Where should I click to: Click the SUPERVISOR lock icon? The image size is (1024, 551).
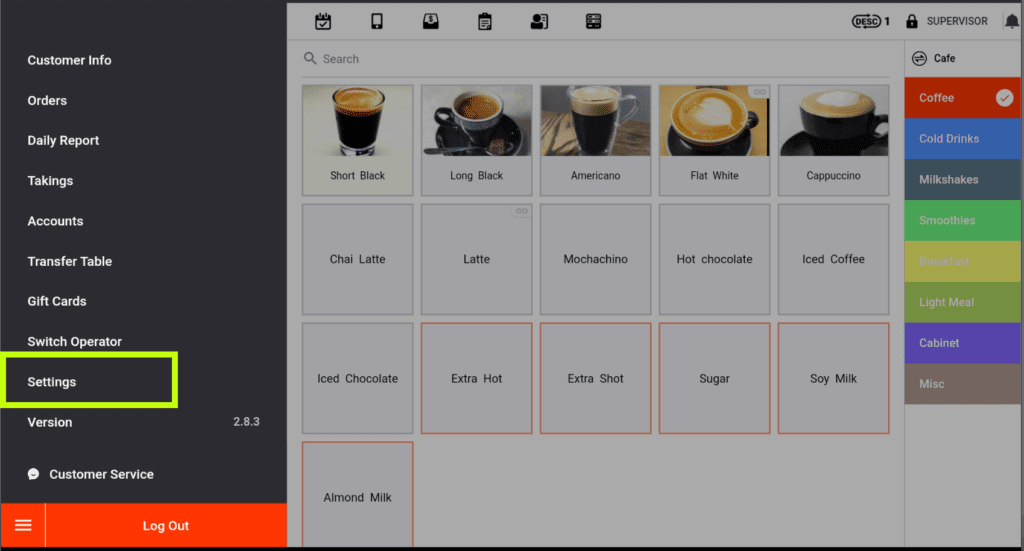coord(912,21)
